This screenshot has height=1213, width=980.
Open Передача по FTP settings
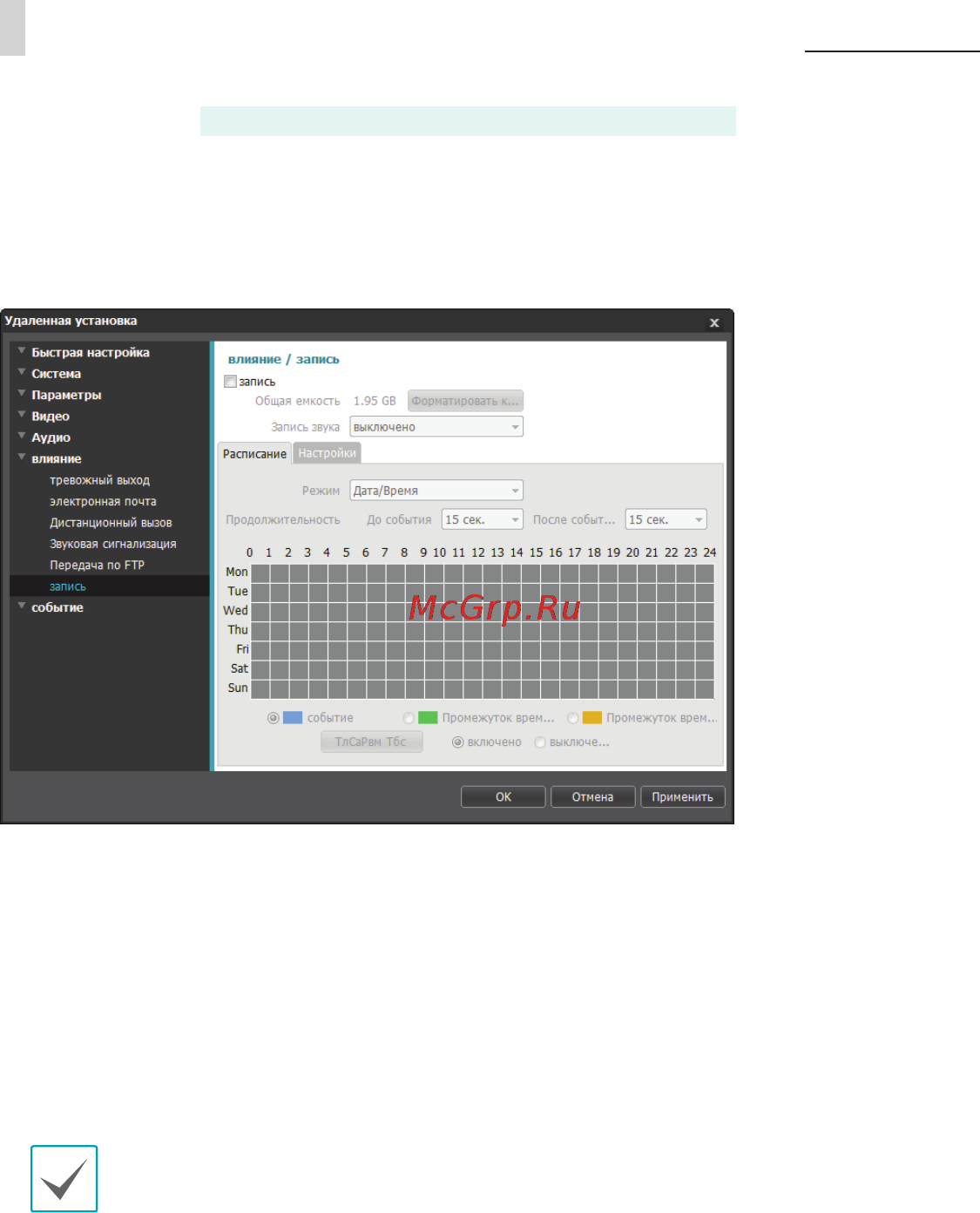point(97,565)
